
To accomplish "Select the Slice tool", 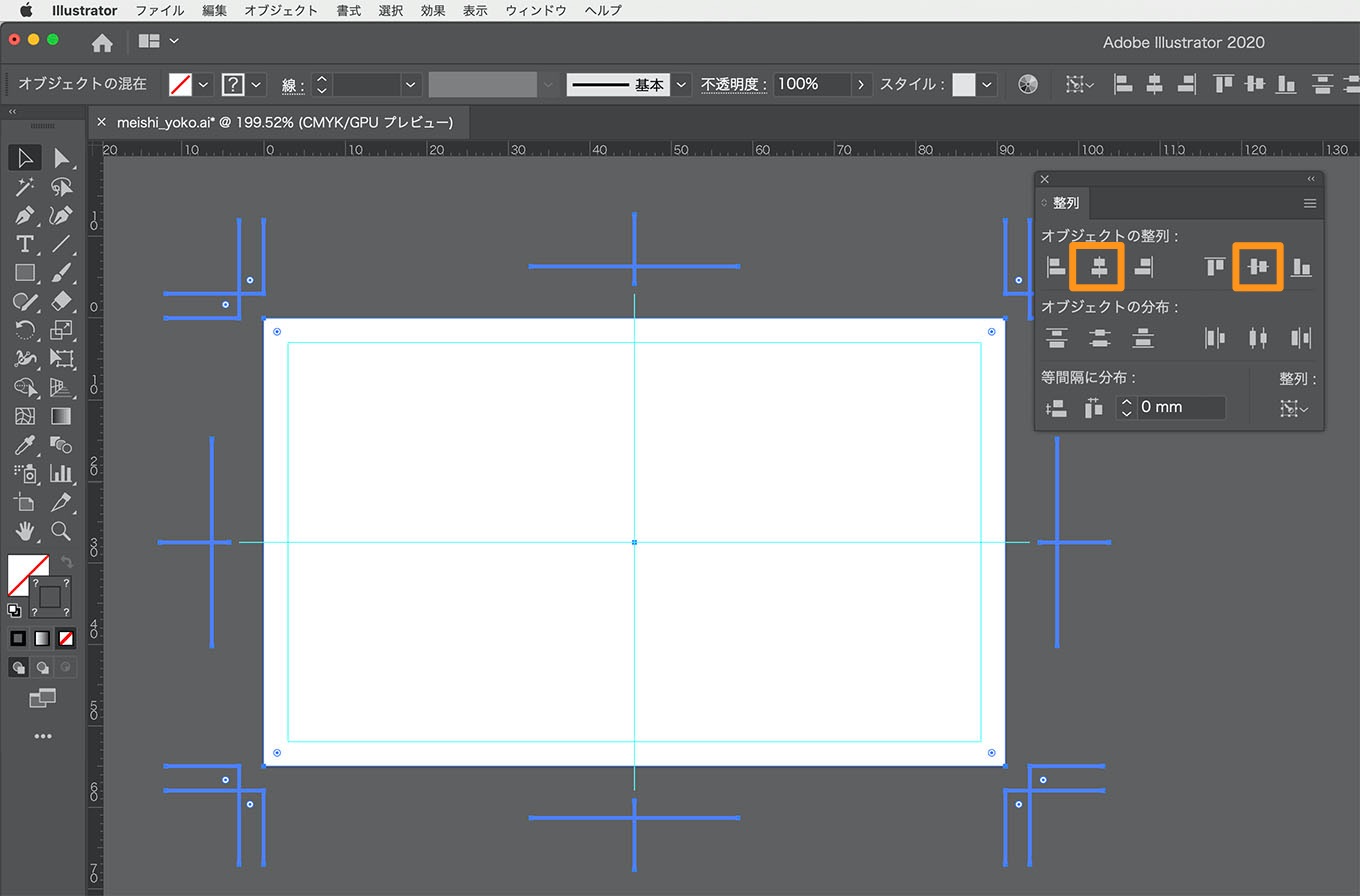I will 62,502.
